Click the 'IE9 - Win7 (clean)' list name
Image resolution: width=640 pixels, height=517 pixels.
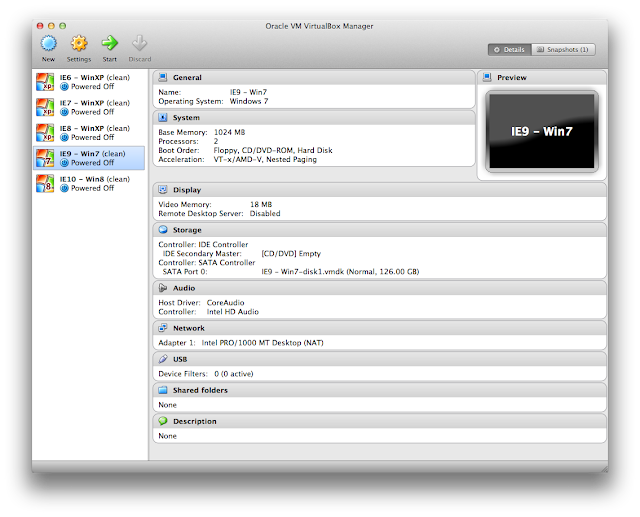pyautogui.click(x=93, y=154)
